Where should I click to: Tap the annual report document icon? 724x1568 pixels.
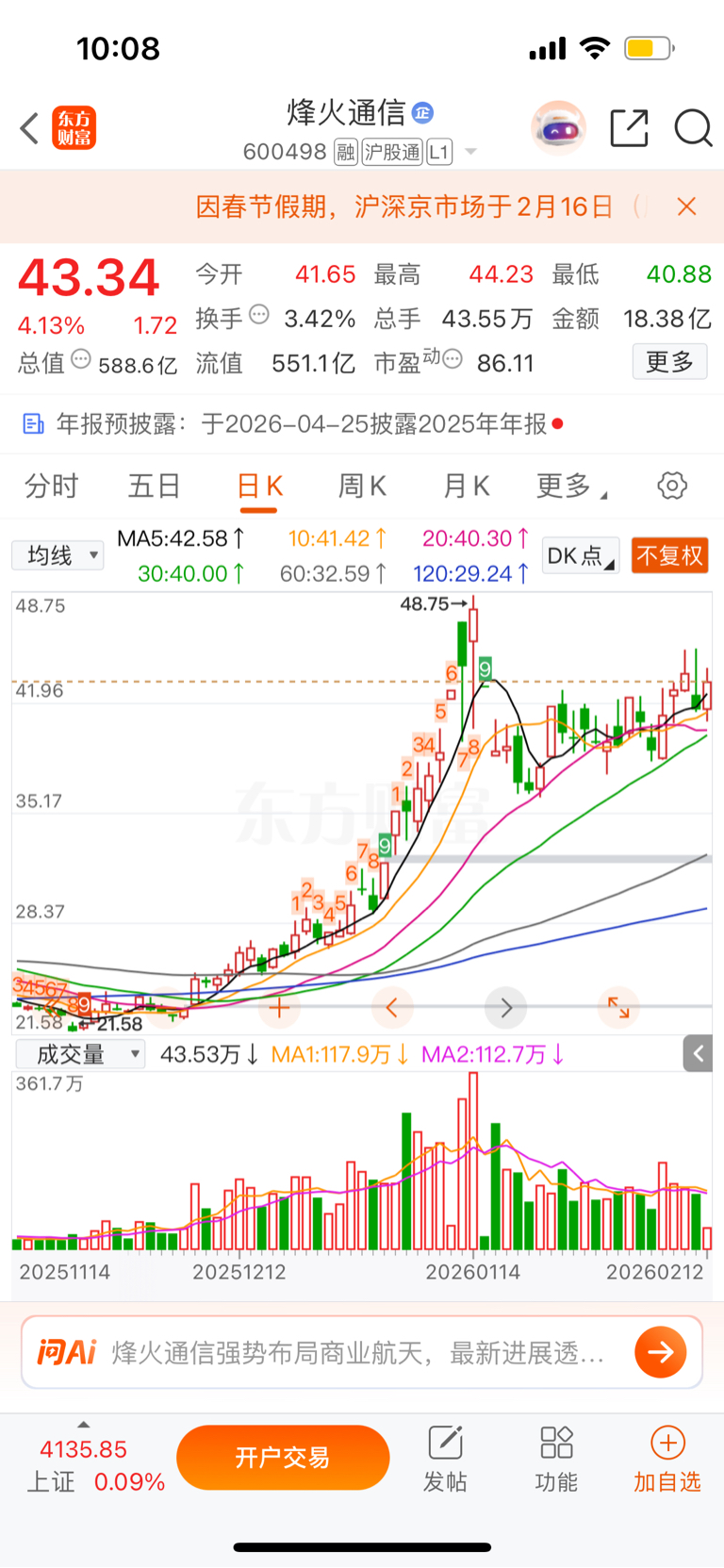pos(33,424)
